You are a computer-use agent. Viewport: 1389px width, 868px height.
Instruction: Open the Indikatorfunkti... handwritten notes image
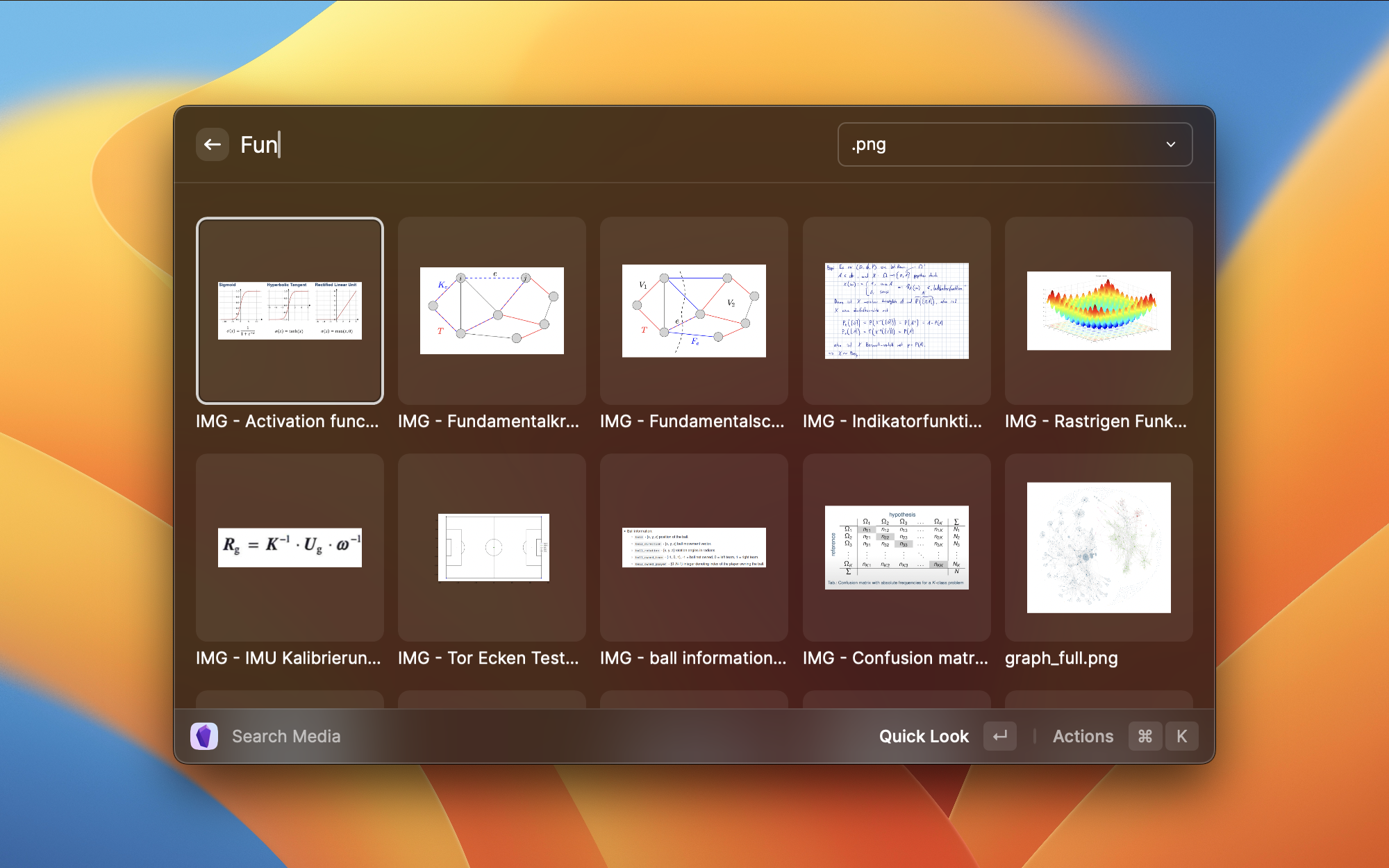[x=897, y=310]
